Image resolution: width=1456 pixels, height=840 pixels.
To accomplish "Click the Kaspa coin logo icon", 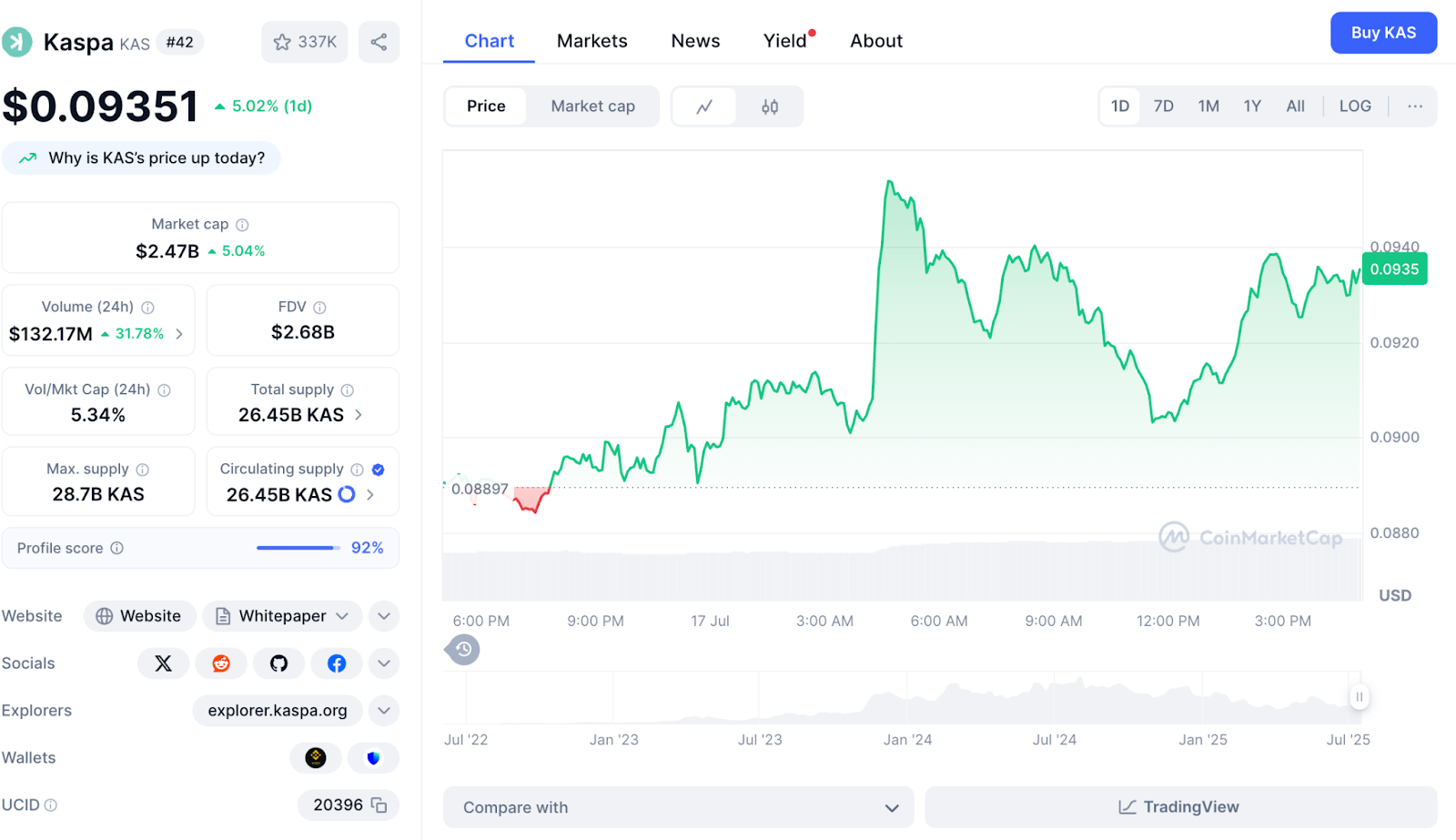I will [x=16, y=42].
